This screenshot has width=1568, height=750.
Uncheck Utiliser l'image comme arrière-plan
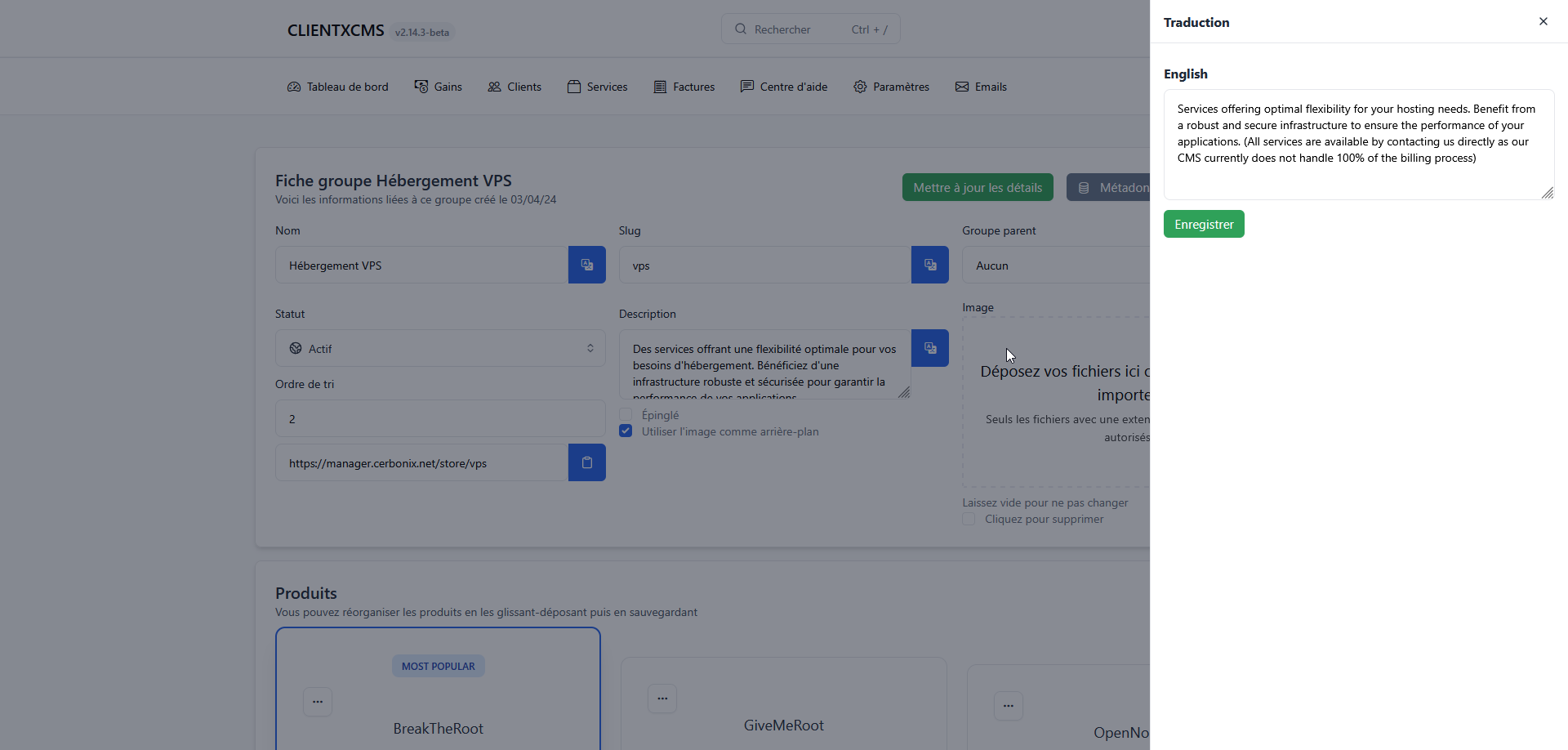[626, 431]
